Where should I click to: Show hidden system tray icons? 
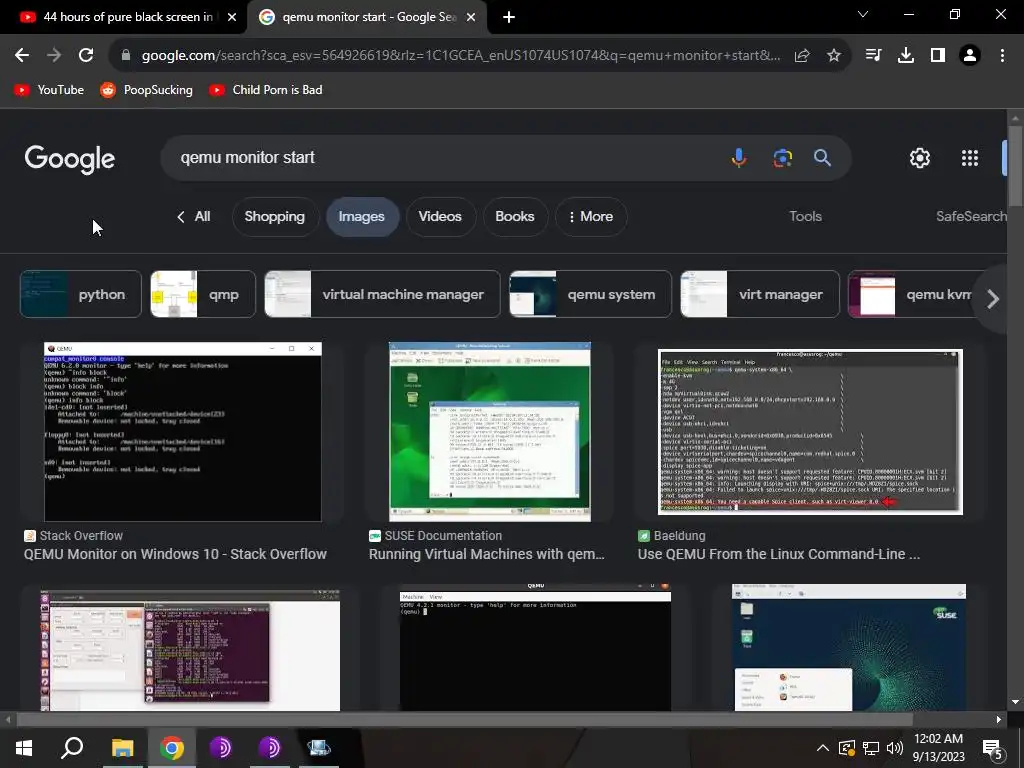click(823, 748)
